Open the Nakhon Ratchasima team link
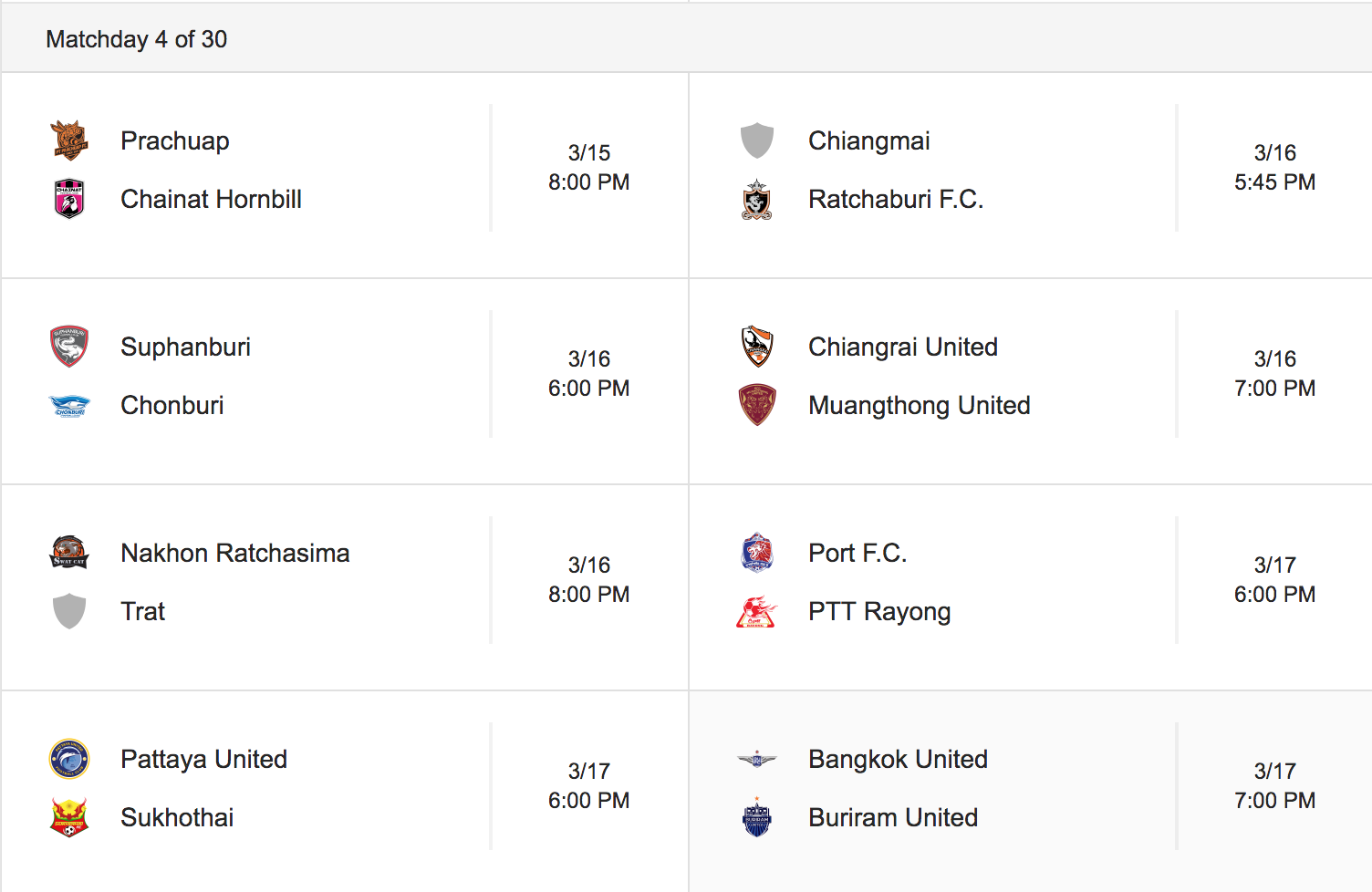Viewport: 1372px width, 892px height. click(x=235, y=553)
